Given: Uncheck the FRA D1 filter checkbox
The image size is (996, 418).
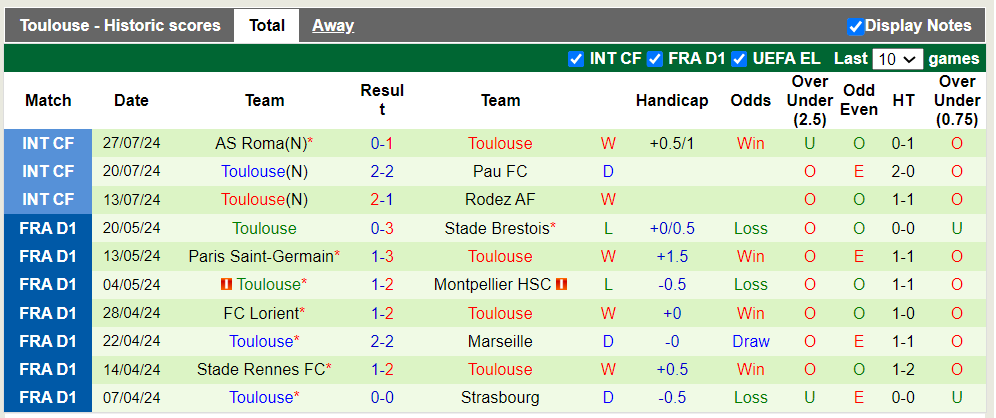Looking at the screenshot, I should pos(655,59).
